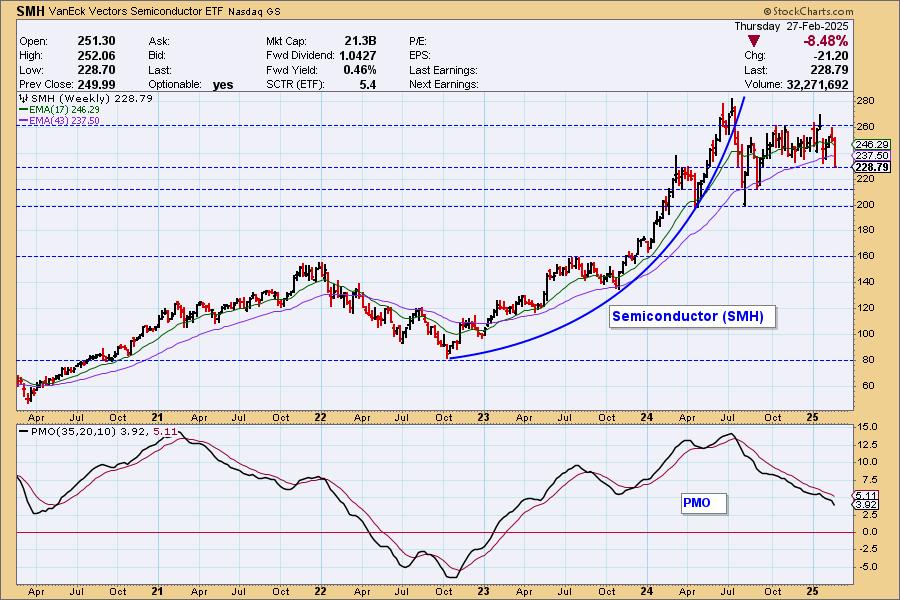Click the bar-chart glyph beside SMH (Weekly)
The image size is (900, 600).
[24, 98]
